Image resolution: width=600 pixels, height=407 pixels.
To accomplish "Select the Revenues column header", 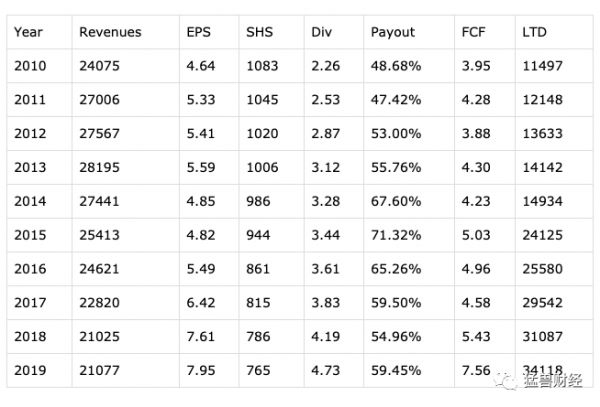I will [x=110, y=32].
